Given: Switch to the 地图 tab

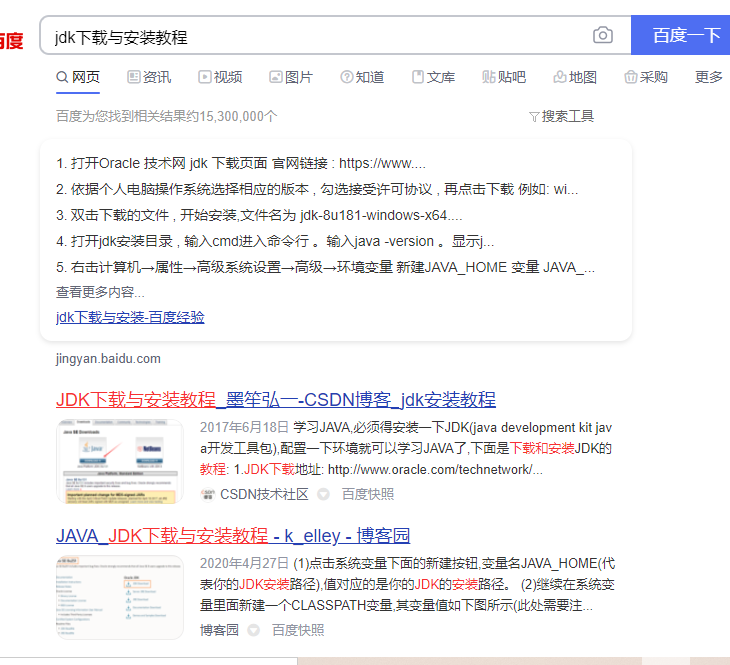Looking at the screenshot, I should (575, 77).
